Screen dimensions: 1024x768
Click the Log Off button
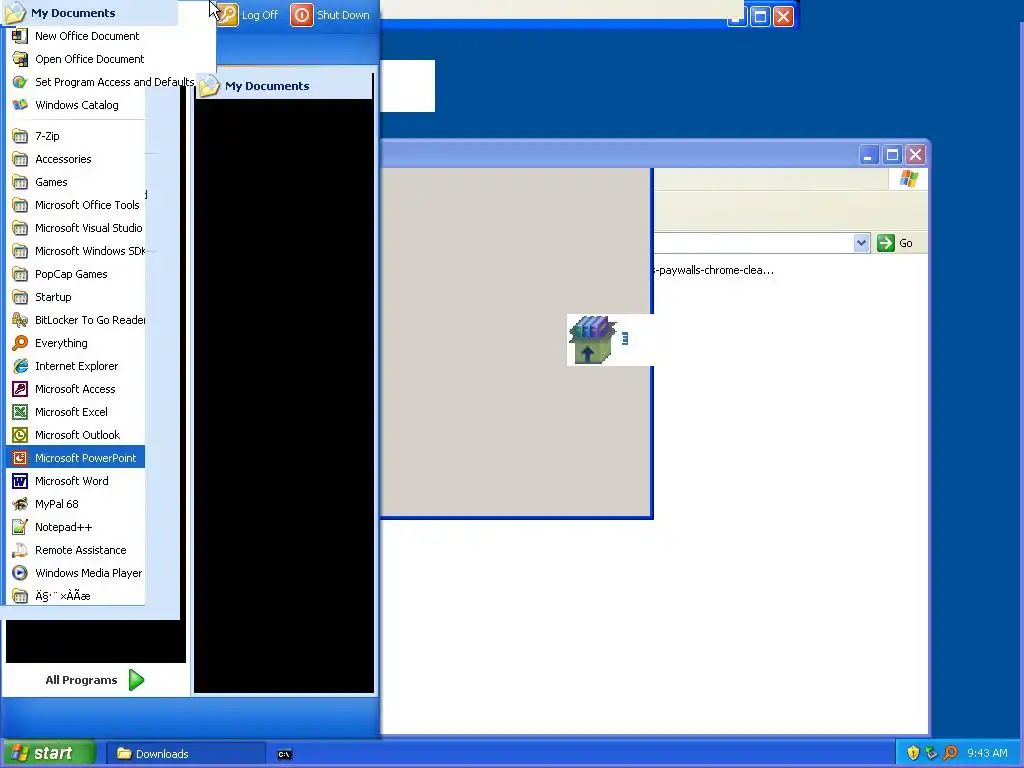248,14
